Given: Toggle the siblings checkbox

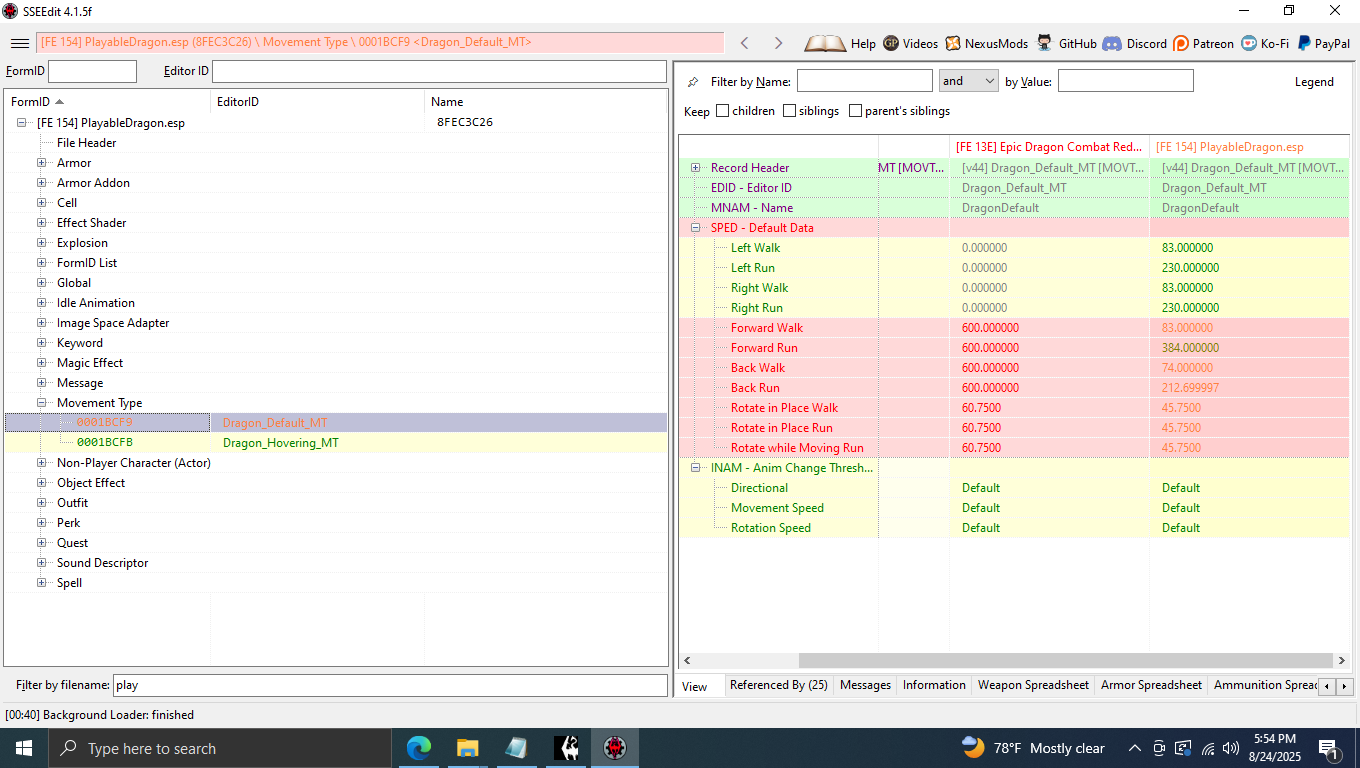Looking at the screenshot, I should tap(789, 111).
